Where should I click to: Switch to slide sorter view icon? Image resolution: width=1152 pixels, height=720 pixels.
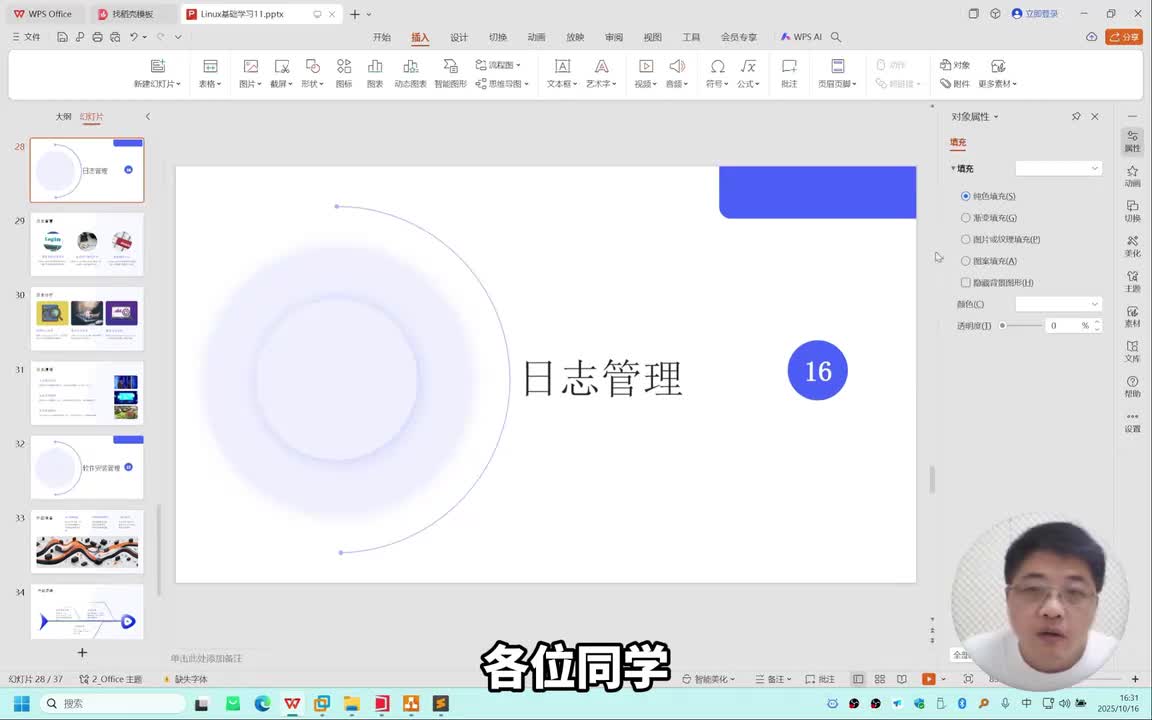coord(879,679)
